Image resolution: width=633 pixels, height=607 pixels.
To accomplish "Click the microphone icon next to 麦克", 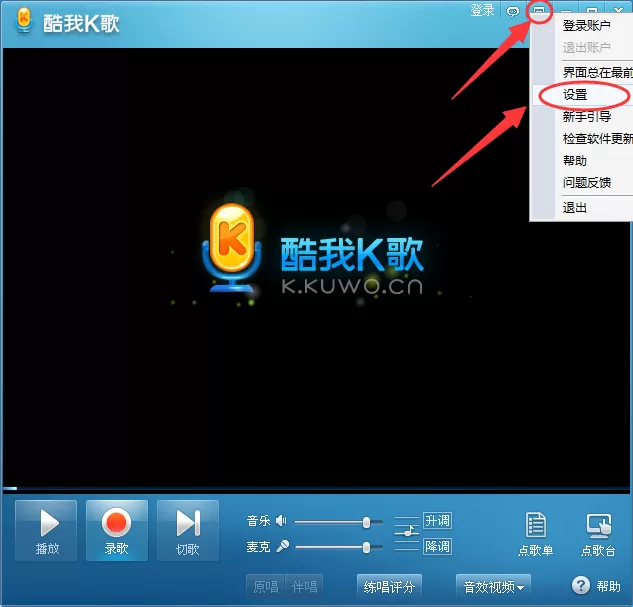I will point(283,546).
